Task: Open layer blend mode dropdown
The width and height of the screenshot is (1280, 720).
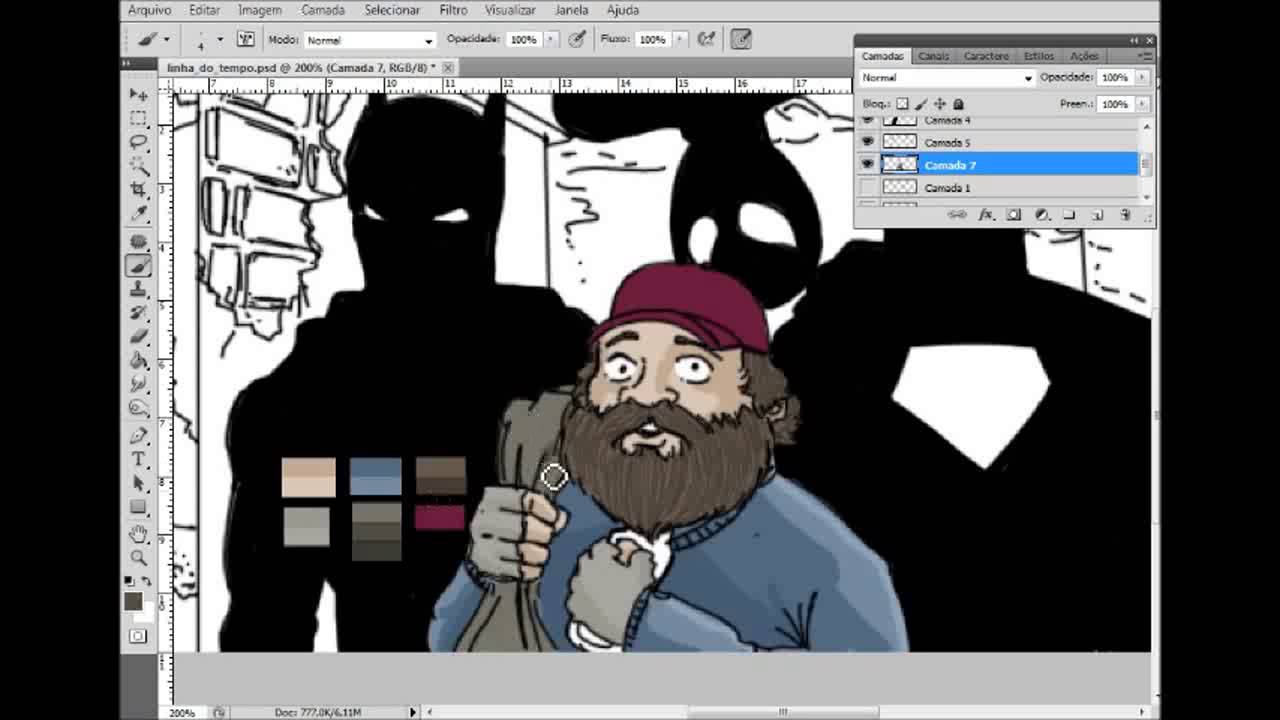Action: (947, 77)
